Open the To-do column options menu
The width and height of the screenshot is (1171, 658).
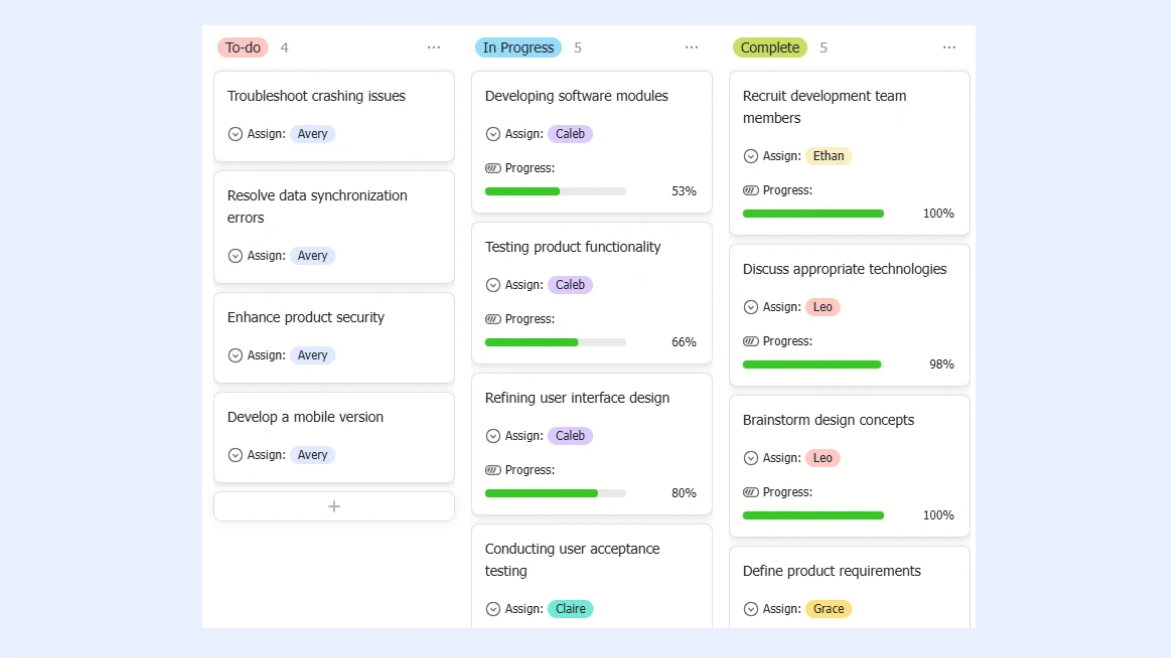[x=434, y=48]
